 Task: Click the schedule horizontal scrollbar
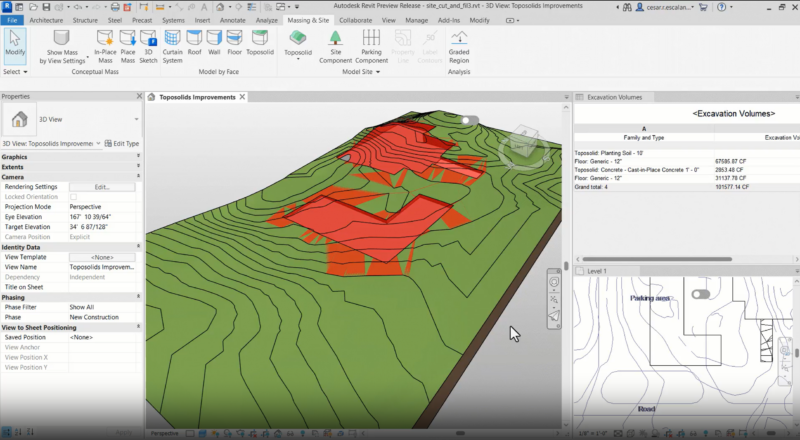coord(657,259)
